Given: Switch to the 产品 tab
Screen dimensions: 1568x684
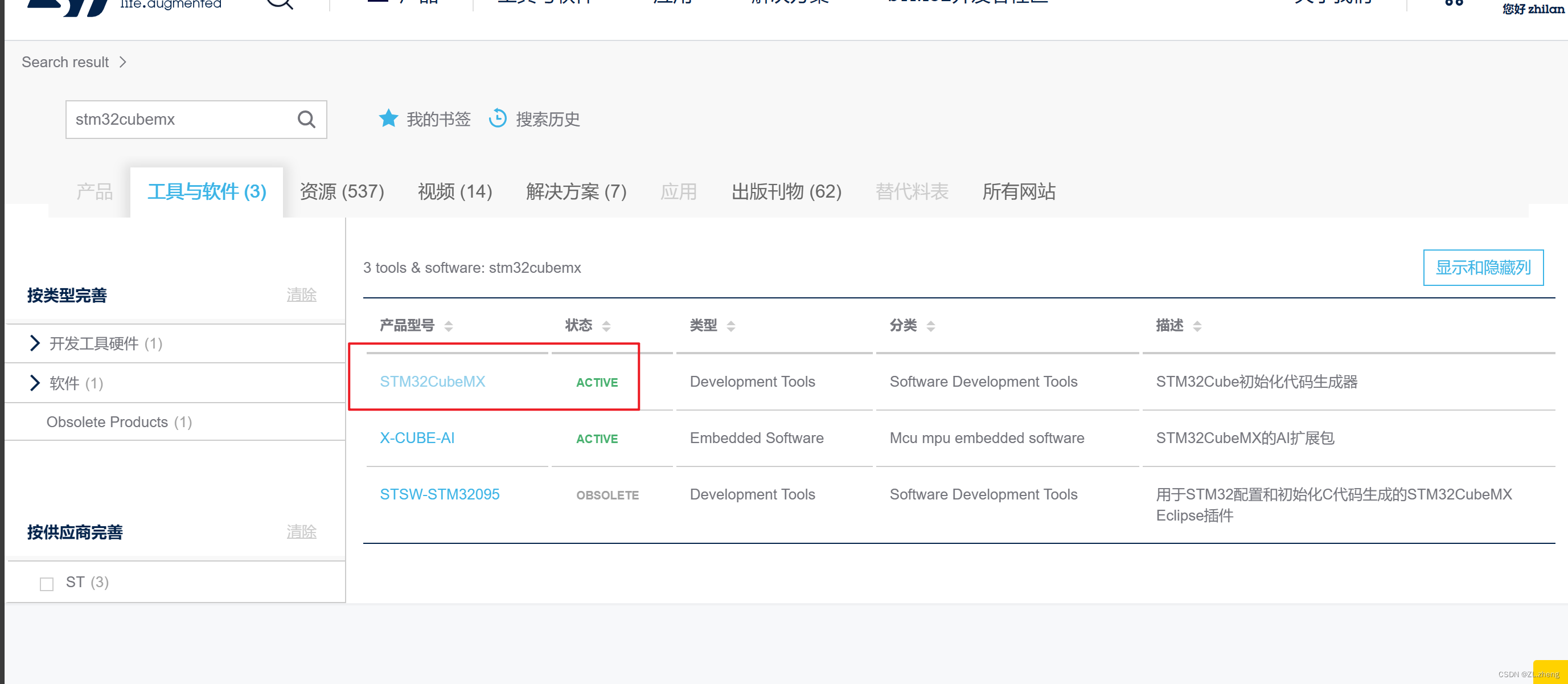Looking at the screenshot, I should (x=95, y=191).
